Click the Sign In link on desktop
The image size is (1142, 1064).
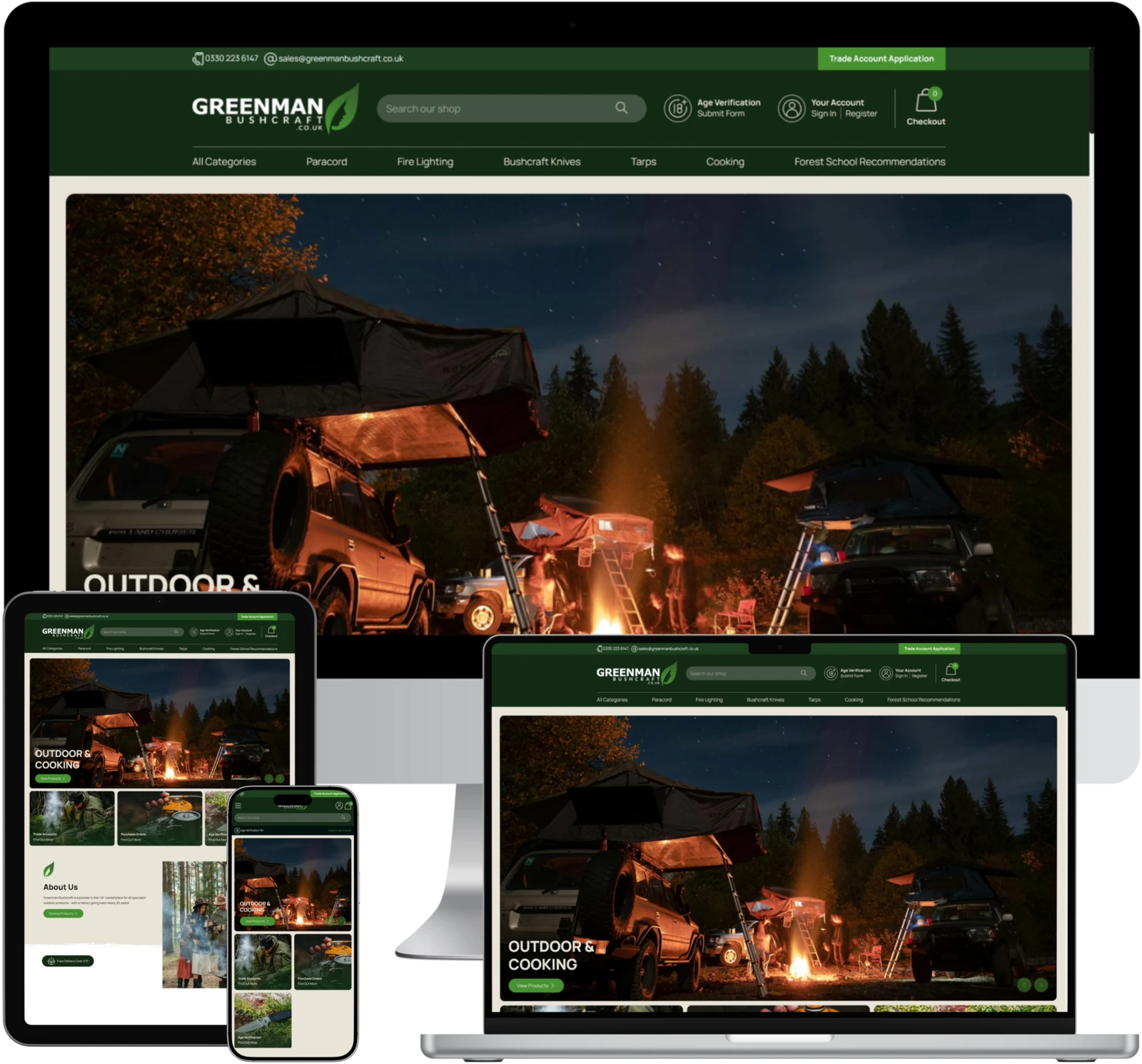click(x=823, y=113)
